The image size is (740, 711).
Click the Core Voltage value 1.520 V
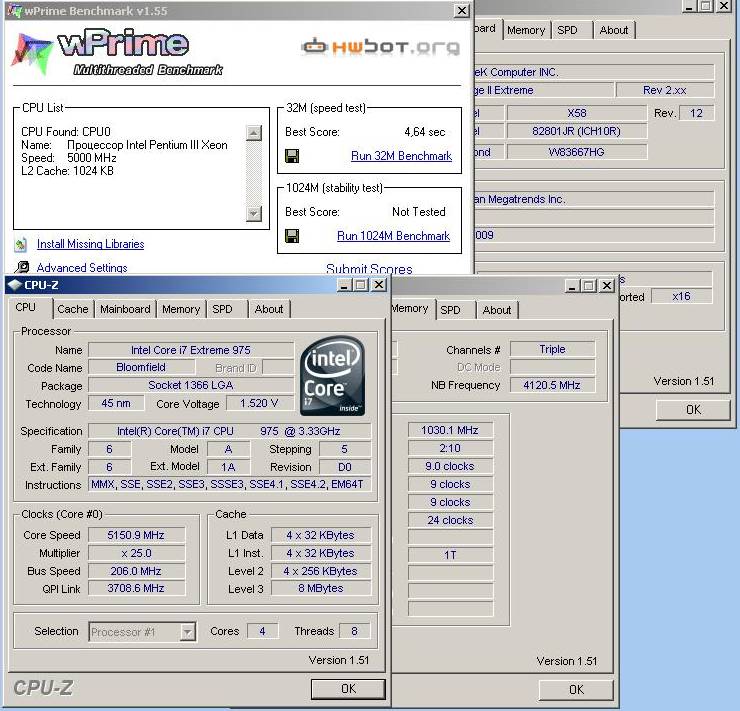259,403
